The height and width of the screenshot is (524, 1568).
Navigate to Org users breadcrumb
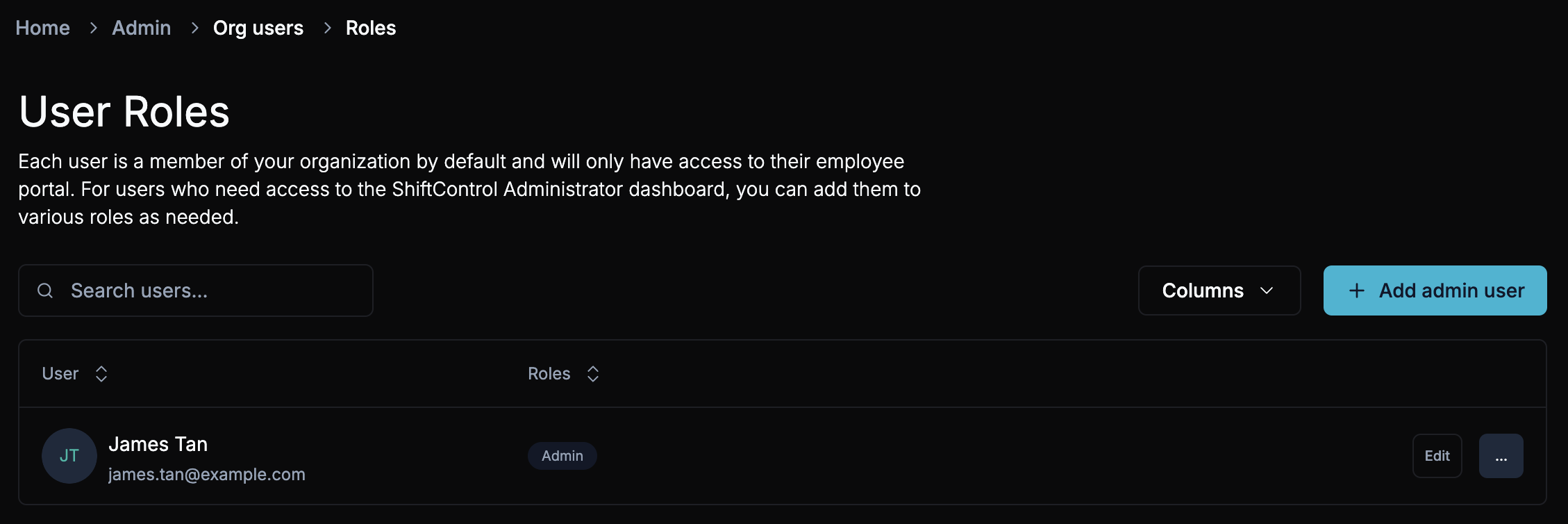click(x=258, y=28)
